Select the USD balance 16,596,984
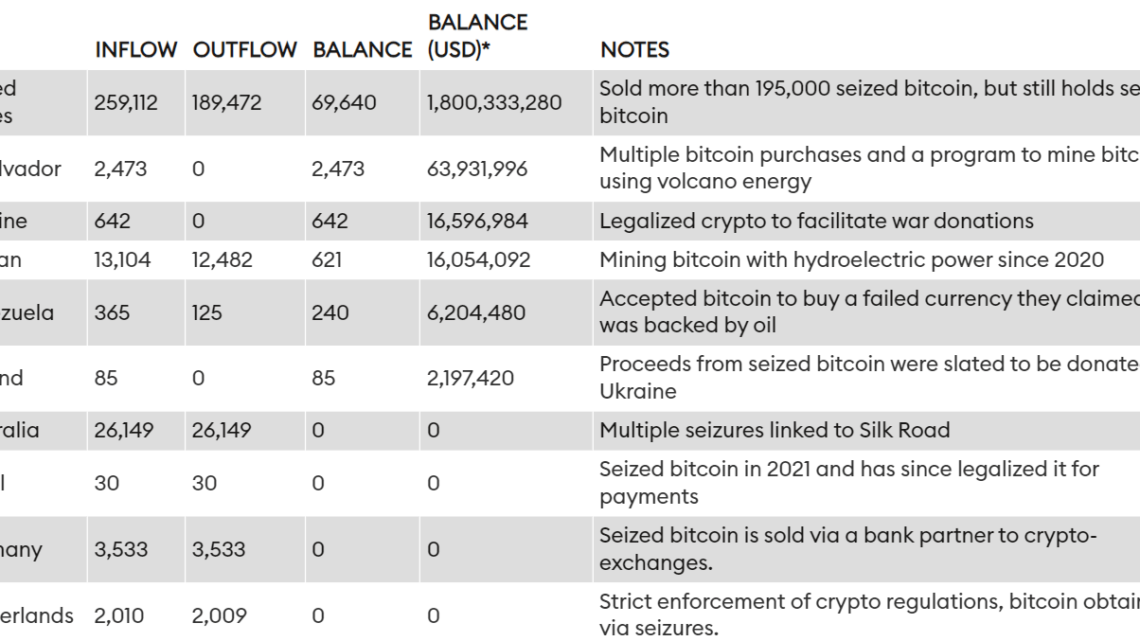This screenshot has height=641, width=1140. coord(477,221)
